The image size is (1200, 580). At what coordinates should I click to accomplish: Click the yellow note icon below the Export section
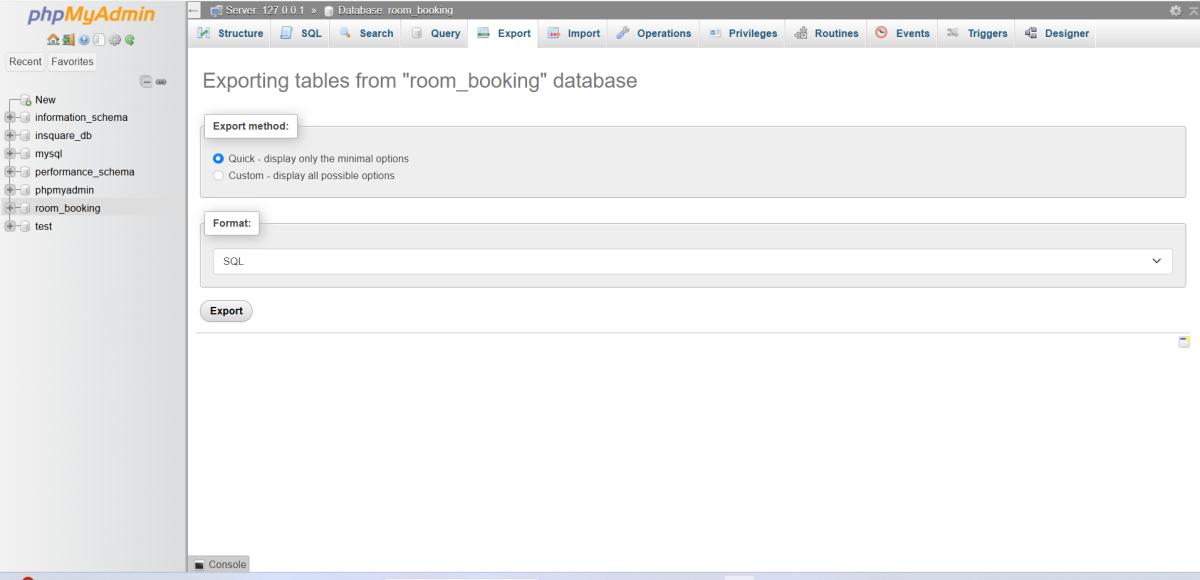(1184, 342)
